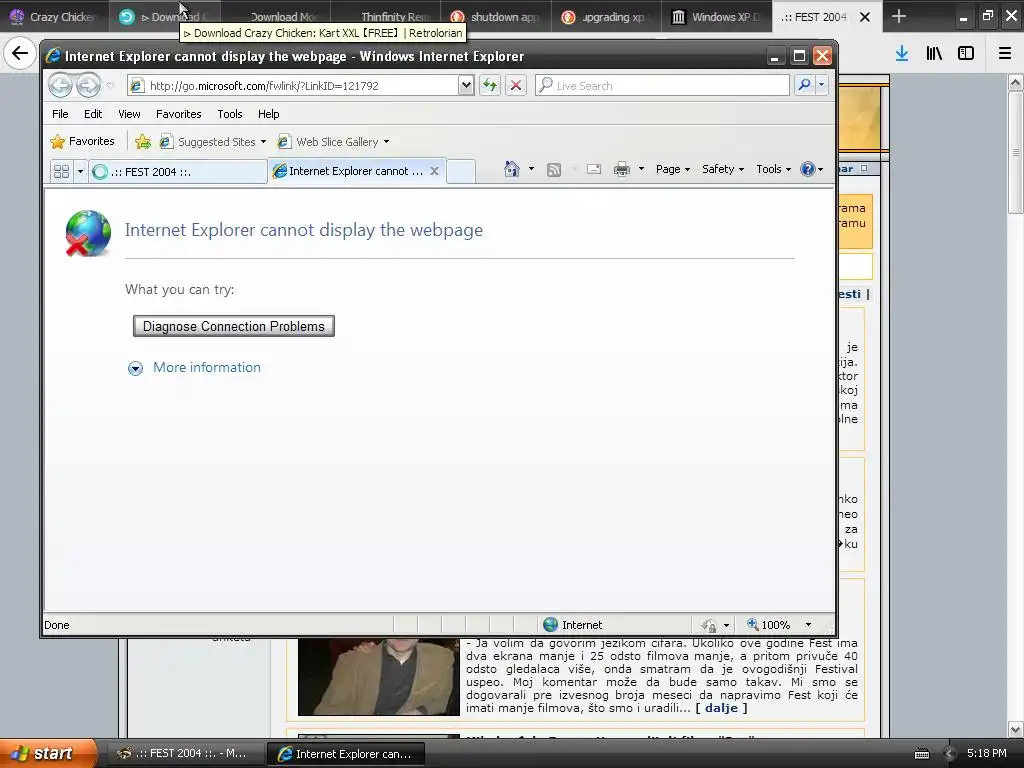Open the Favorites star center button
Screen dimensions: 1024x768
82,141
